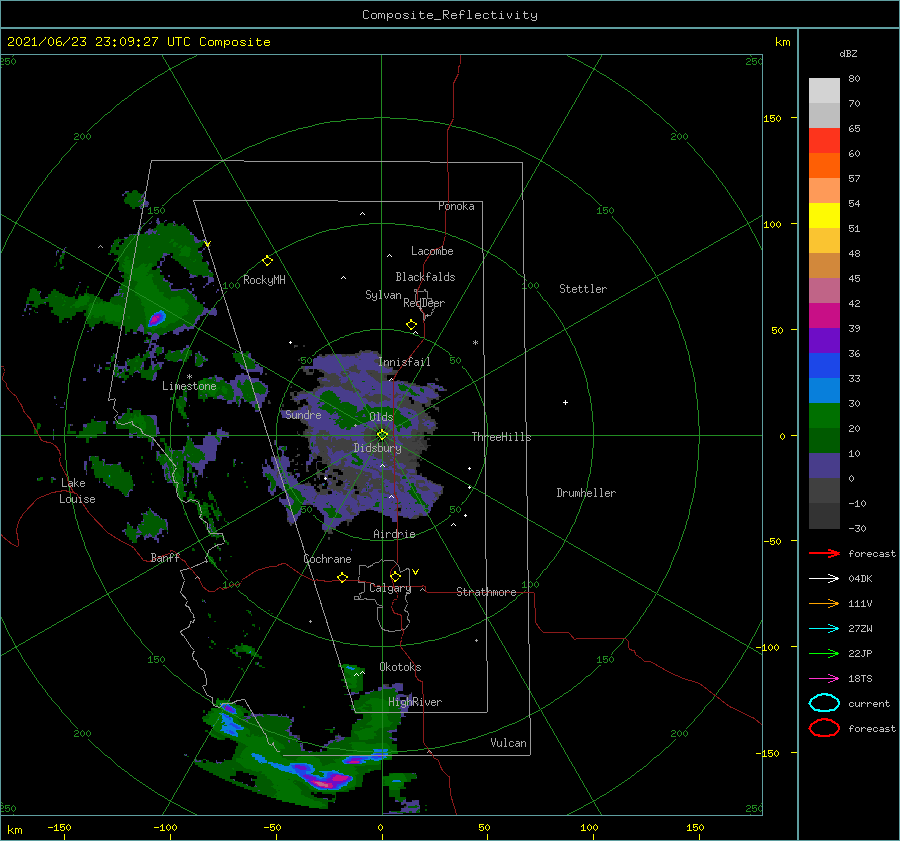Click the white plus marker west of Drumheller
900x841 pixels.
coord(565,402)
